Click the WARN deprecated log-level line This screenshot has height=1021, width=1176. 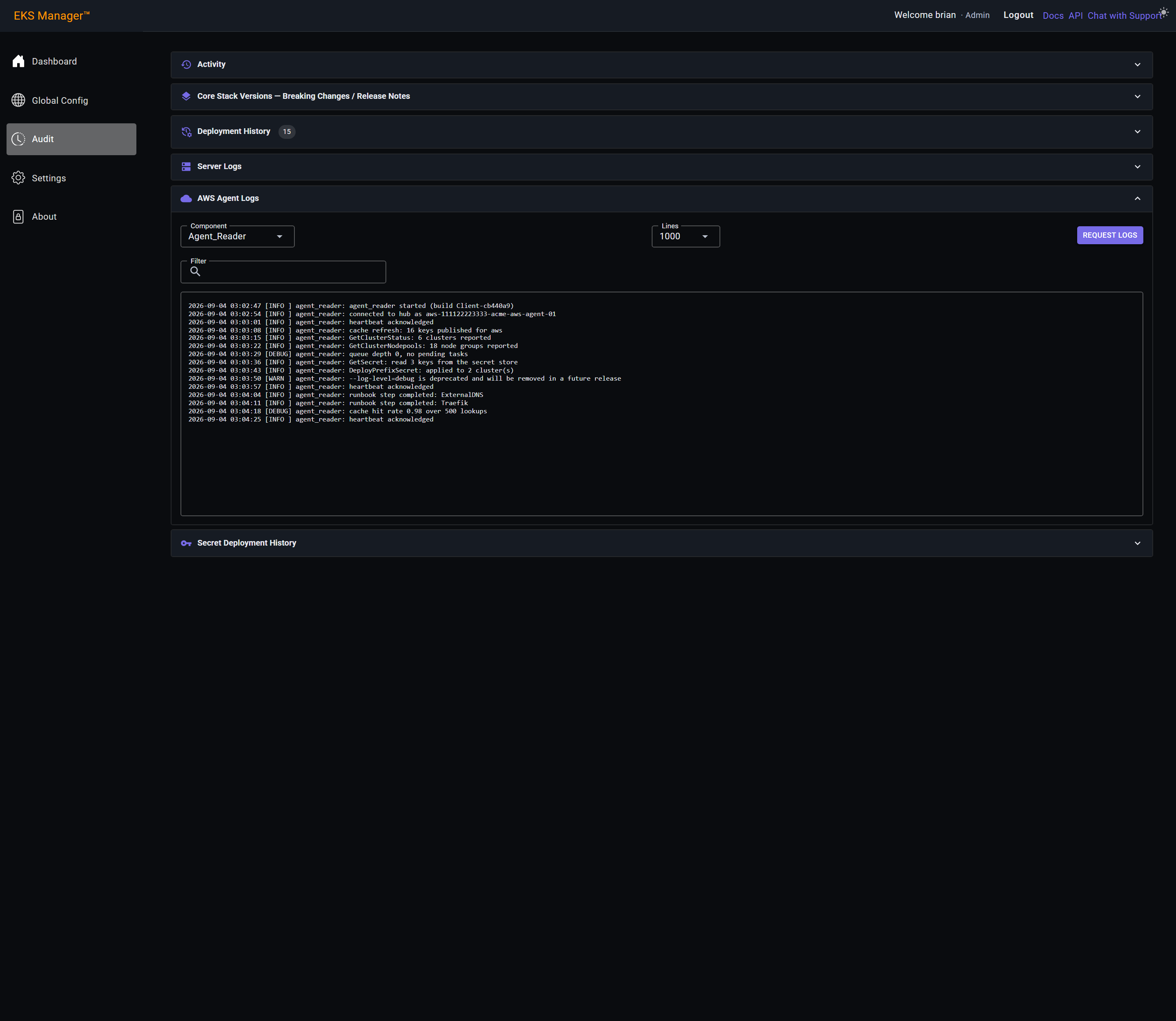[x=405, y=378]
